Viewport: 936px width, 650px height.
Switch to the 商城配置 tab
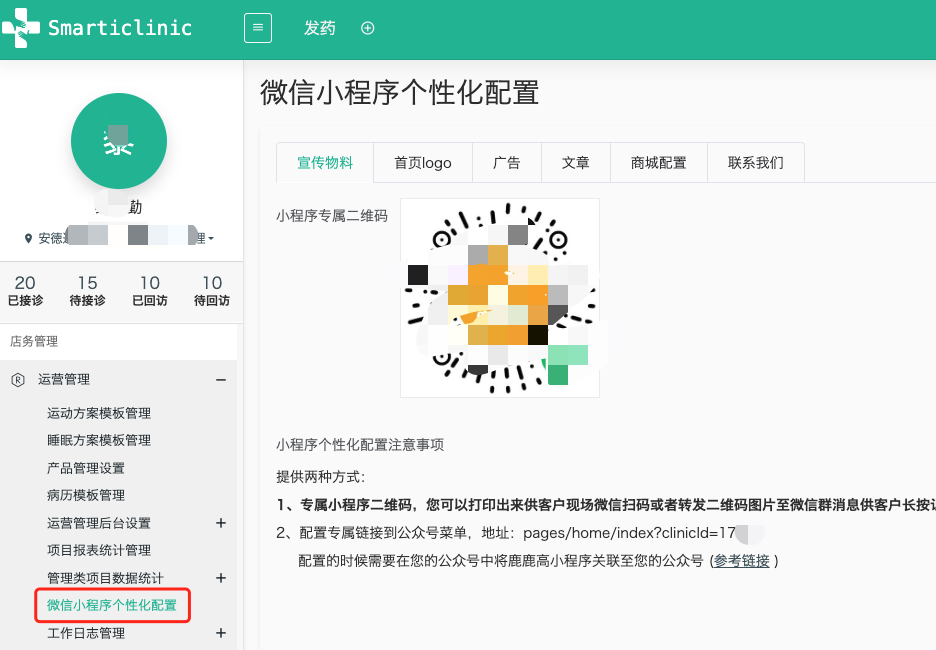(659, 162)
